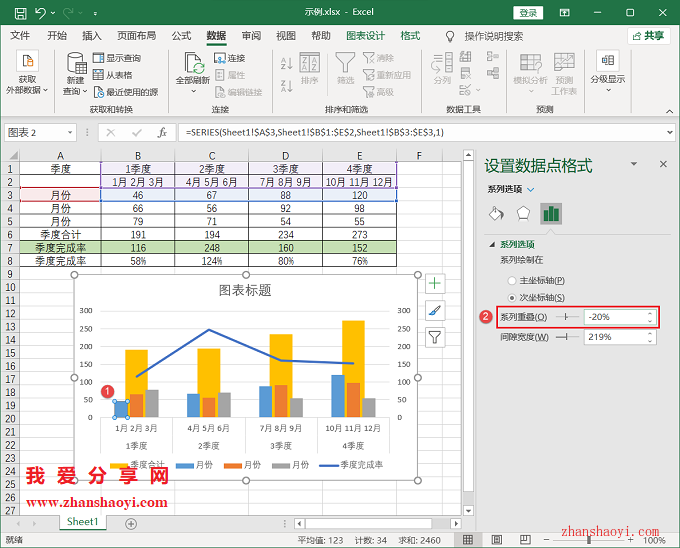Switch to the Chart Design (图表设计) tab
The width and height of the screenshot is (680, 548).
365,36
